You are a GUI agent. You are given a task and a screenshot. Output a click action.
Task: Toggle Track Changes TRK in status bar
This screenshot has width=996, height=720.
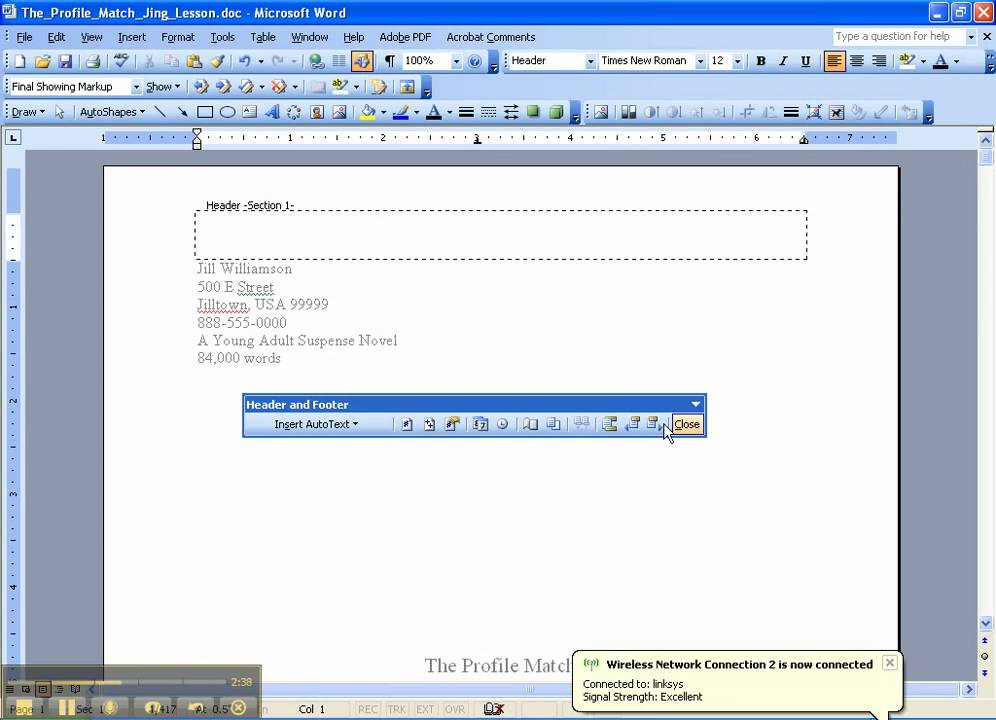pyautogui.click(x=396, y=709)
